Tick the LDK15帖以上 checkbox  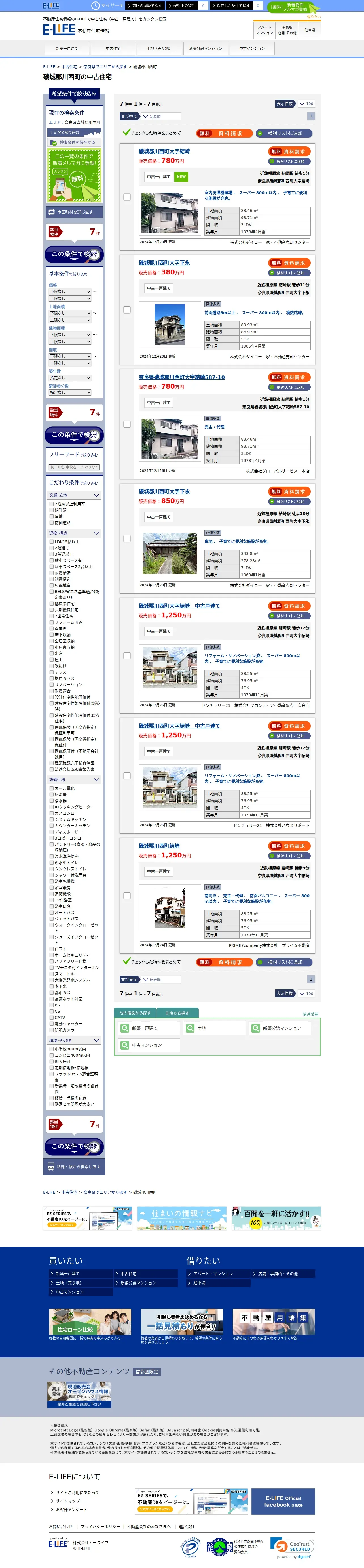click(x=52, y=541)
